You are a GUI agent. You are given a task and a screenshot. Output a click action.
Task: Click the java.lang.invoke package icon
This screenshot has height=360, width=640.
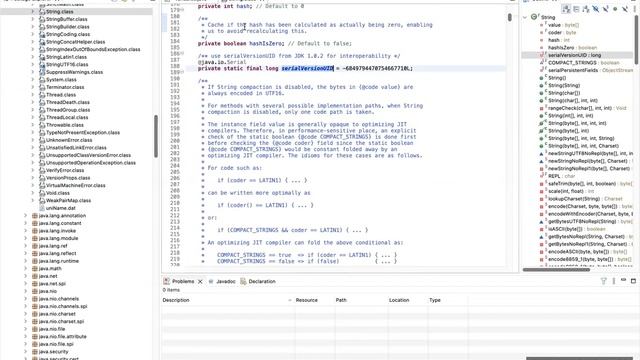[35, 231]
